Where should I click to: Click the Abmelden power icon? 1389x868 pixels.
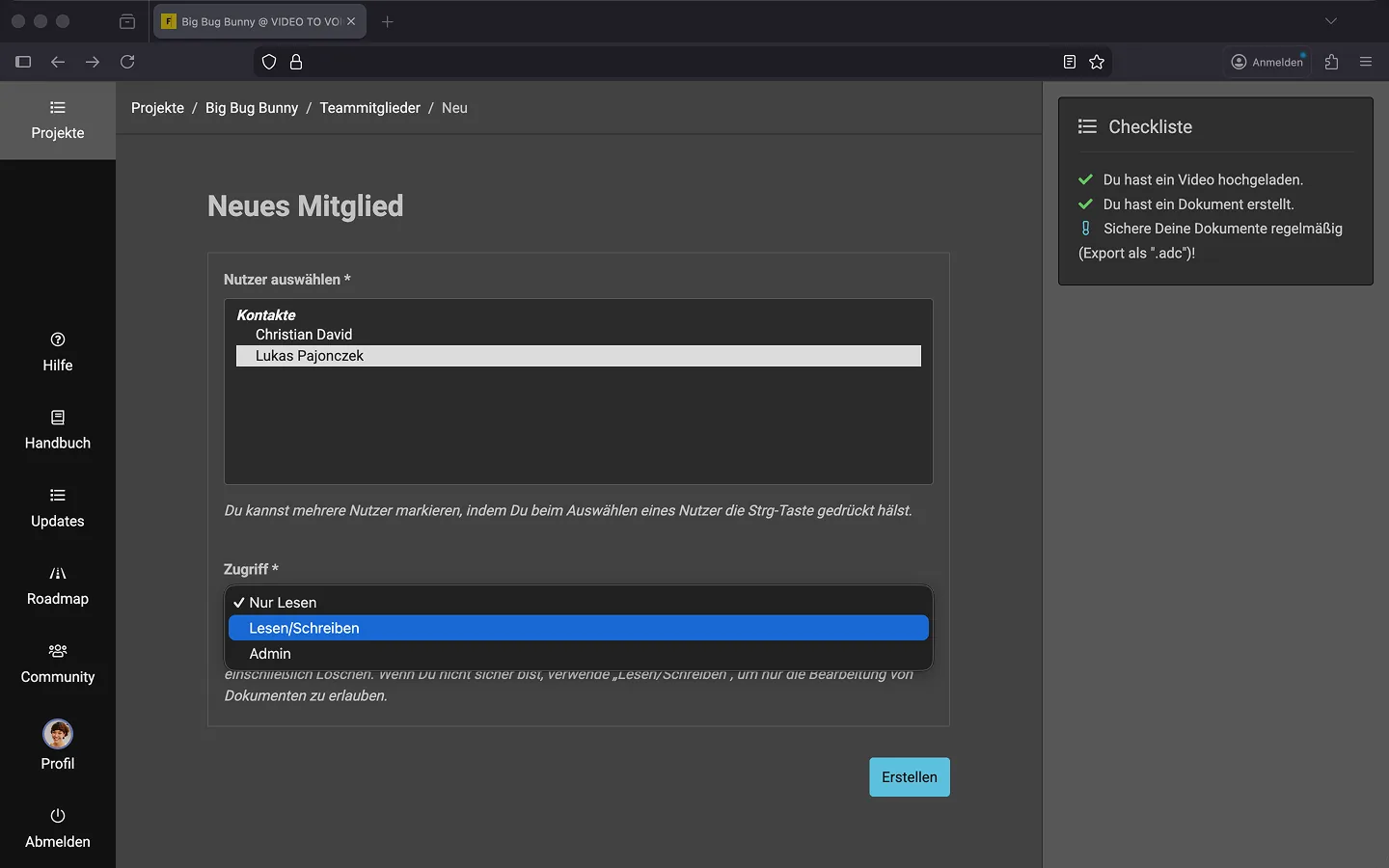(58, 816)
